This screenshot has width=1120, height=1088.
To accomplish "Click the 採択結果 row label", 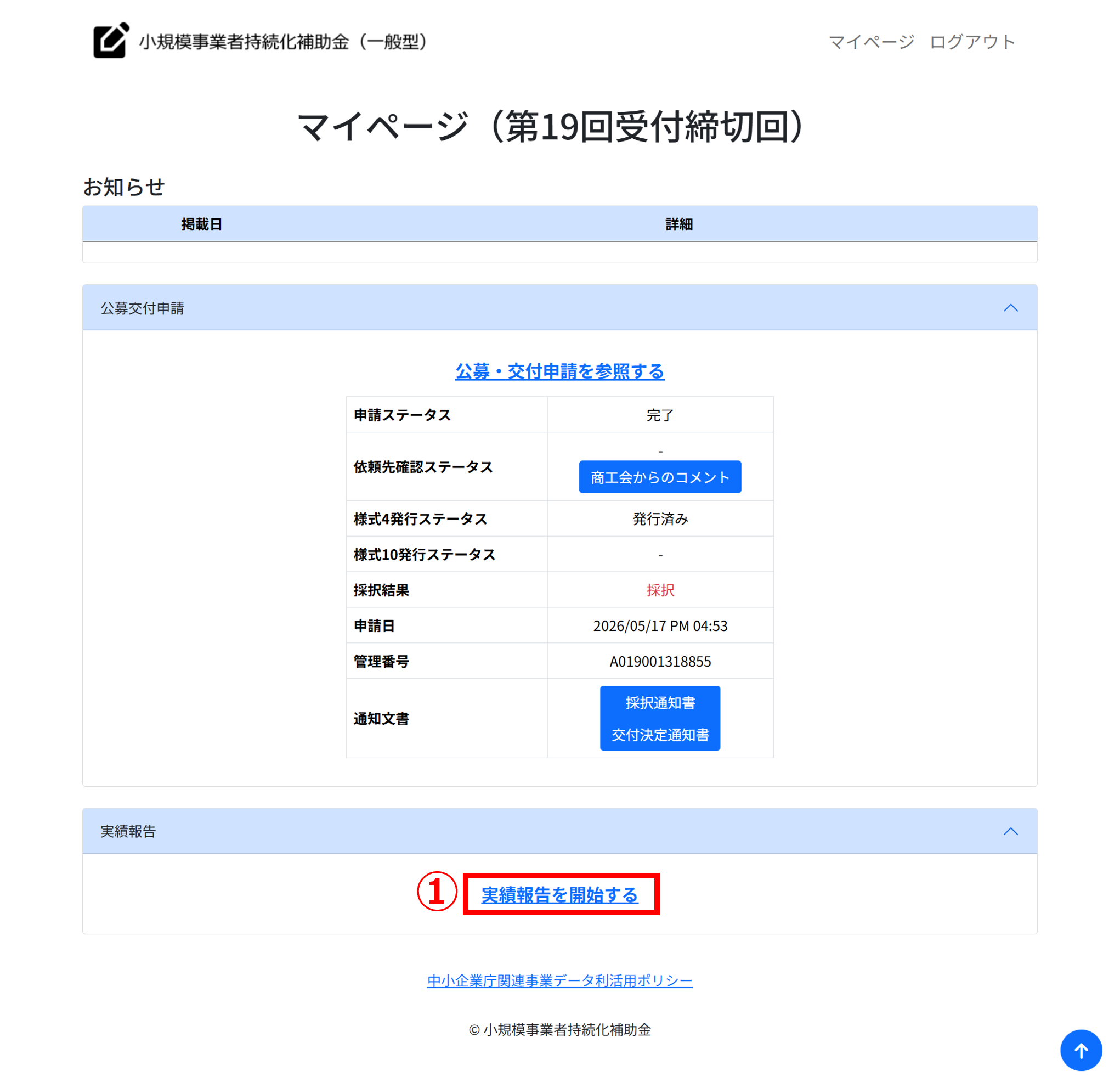I will click(381, 590).
